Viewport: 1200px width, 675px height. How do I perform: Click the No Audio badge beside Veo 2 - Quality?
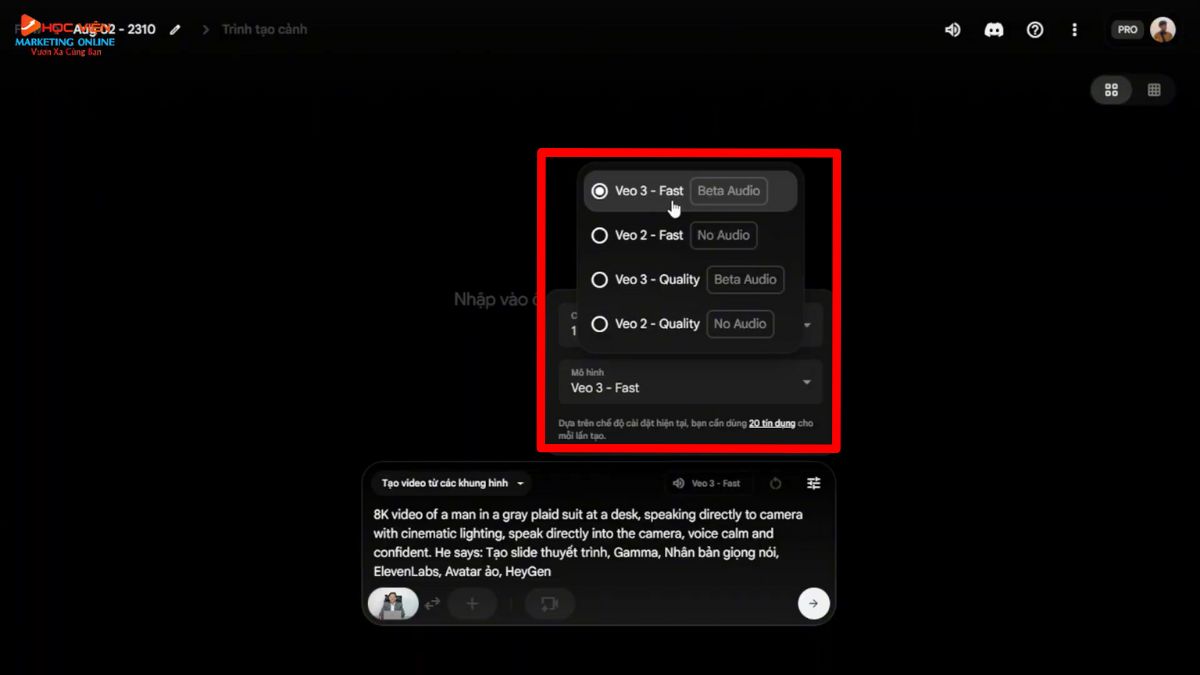point(740,323)
